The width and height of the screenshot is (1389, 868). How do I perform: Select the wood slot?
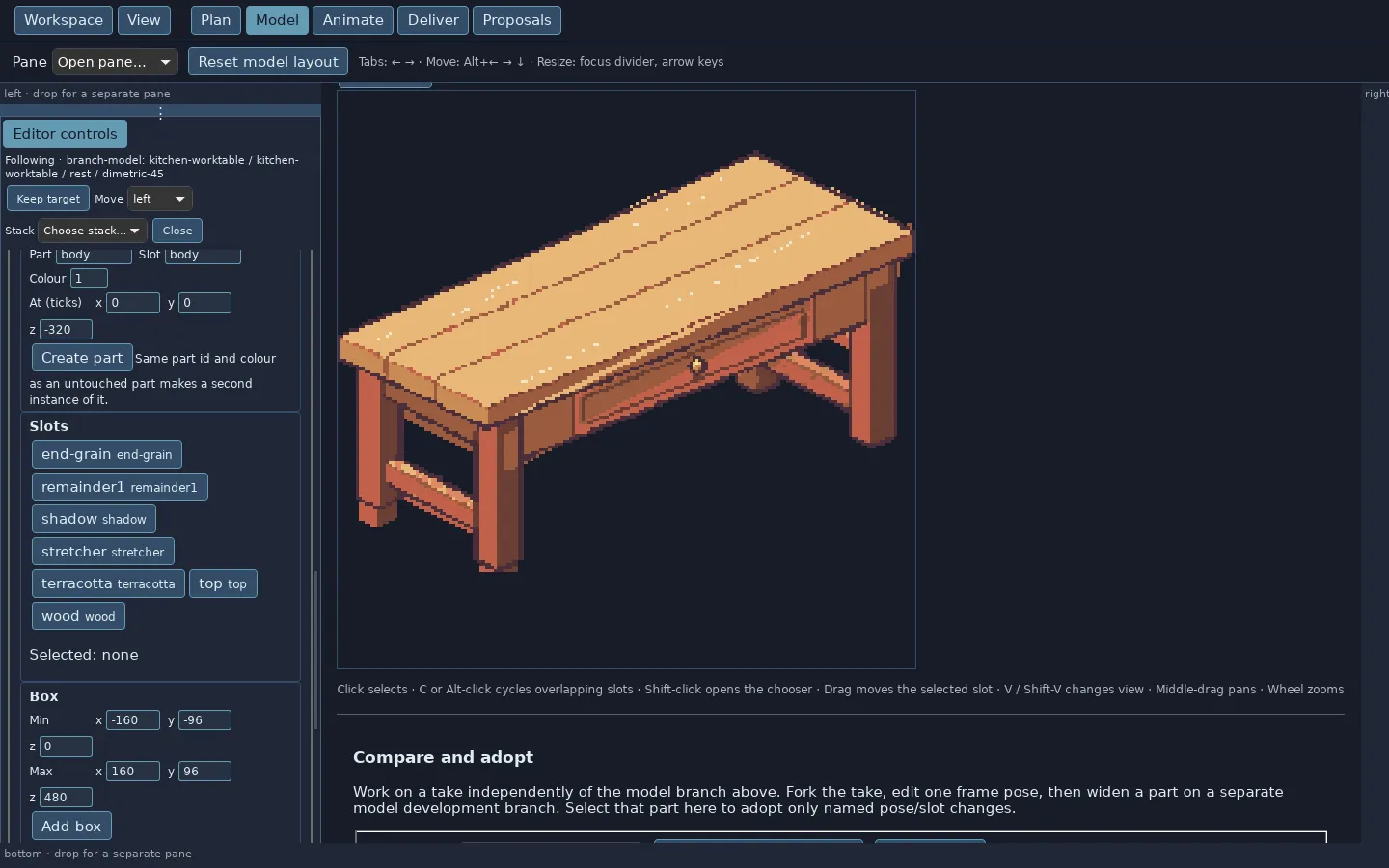[78, 616]
